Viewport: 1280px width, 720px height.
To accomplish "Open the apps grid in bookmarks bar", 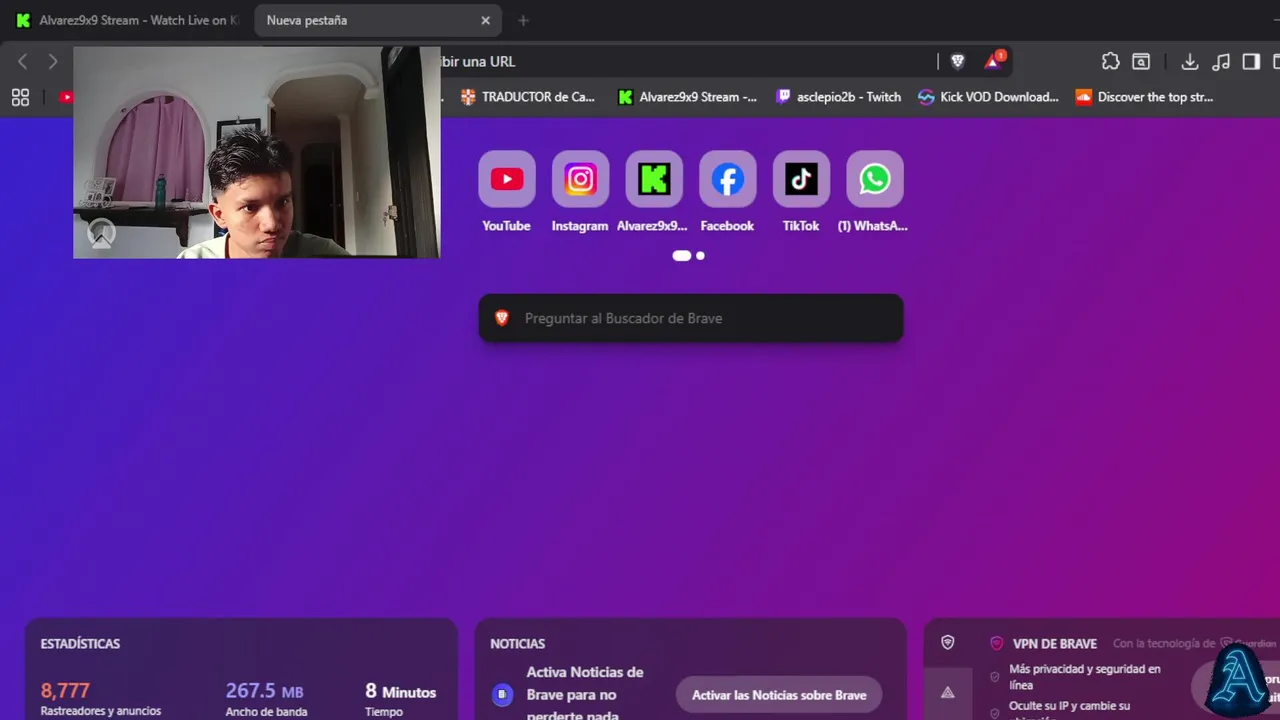I will pos(20,97).
